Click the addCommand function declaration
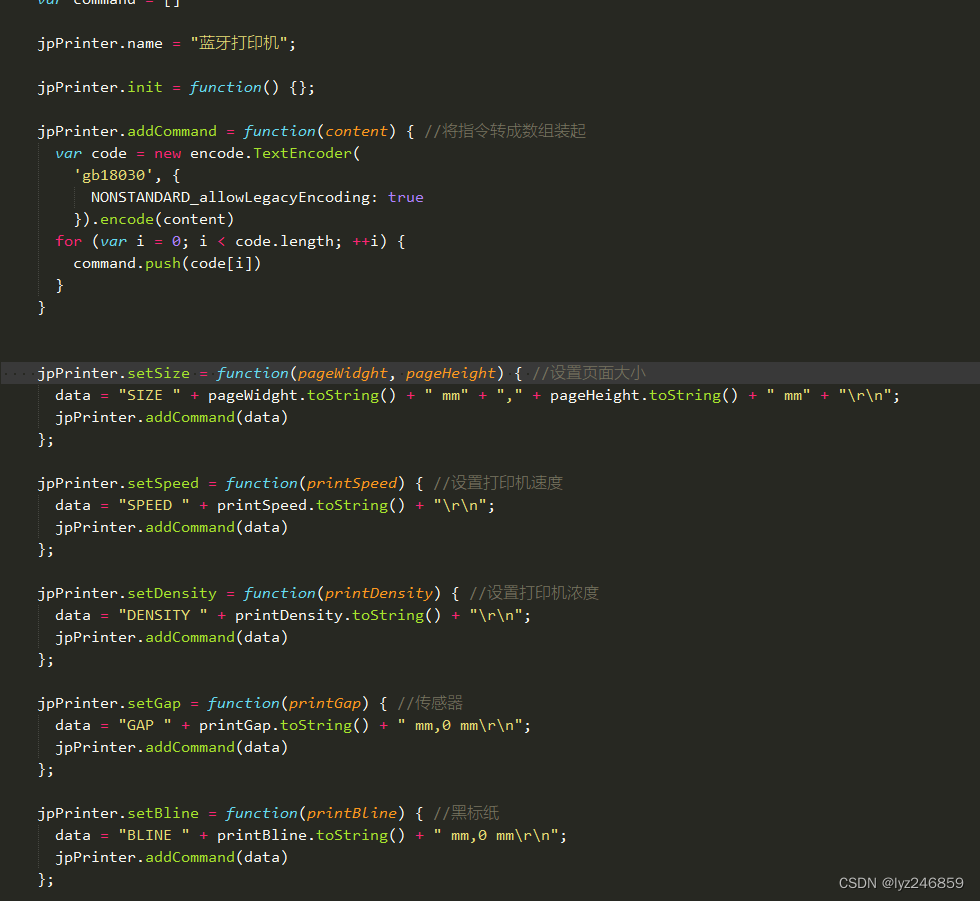The width and height of the screenshot is (980, 901). tap(225, 131)
